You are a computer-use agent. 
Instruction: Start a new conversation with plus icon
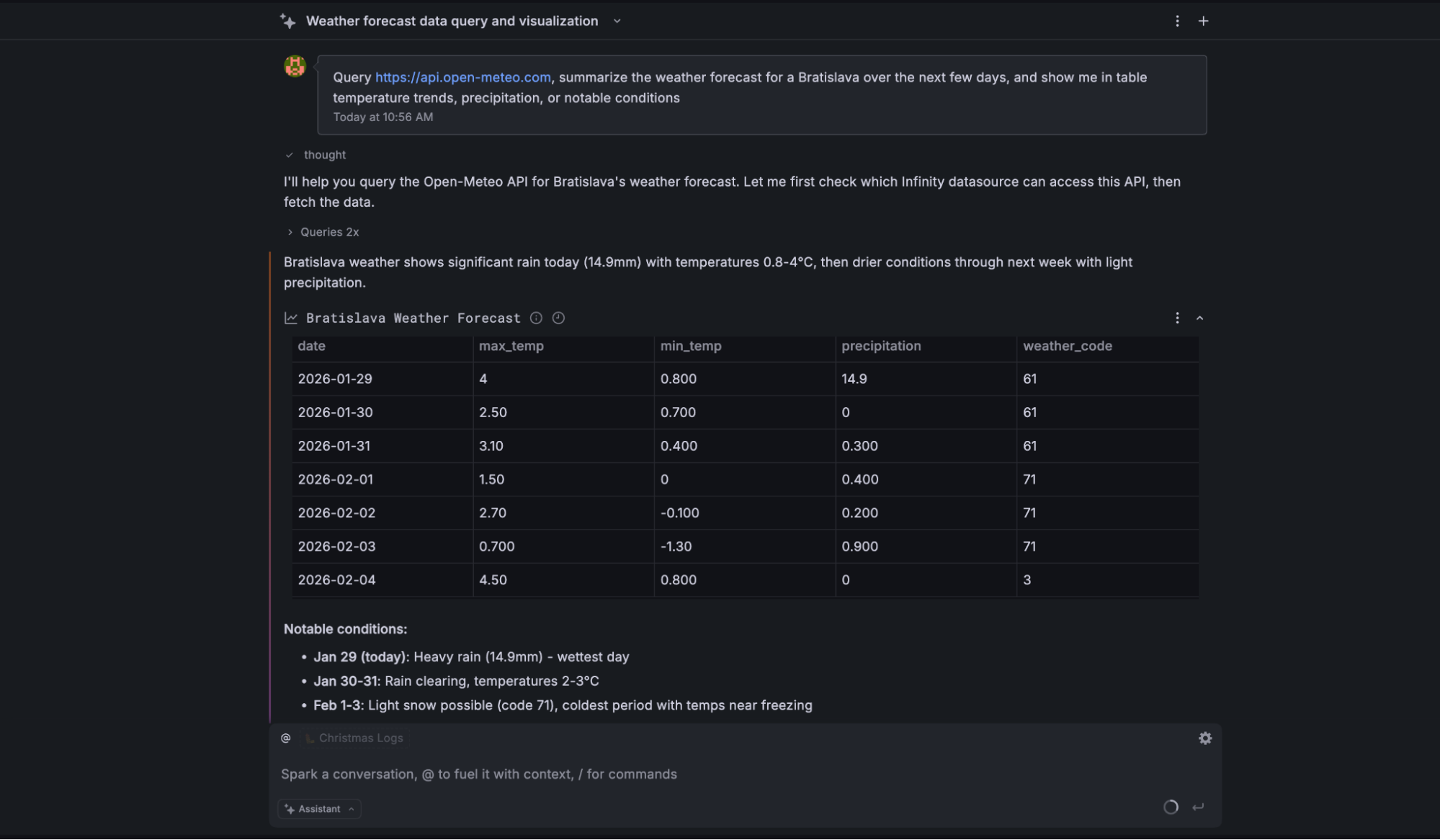pyautogui.click(x=1203, y=22)
